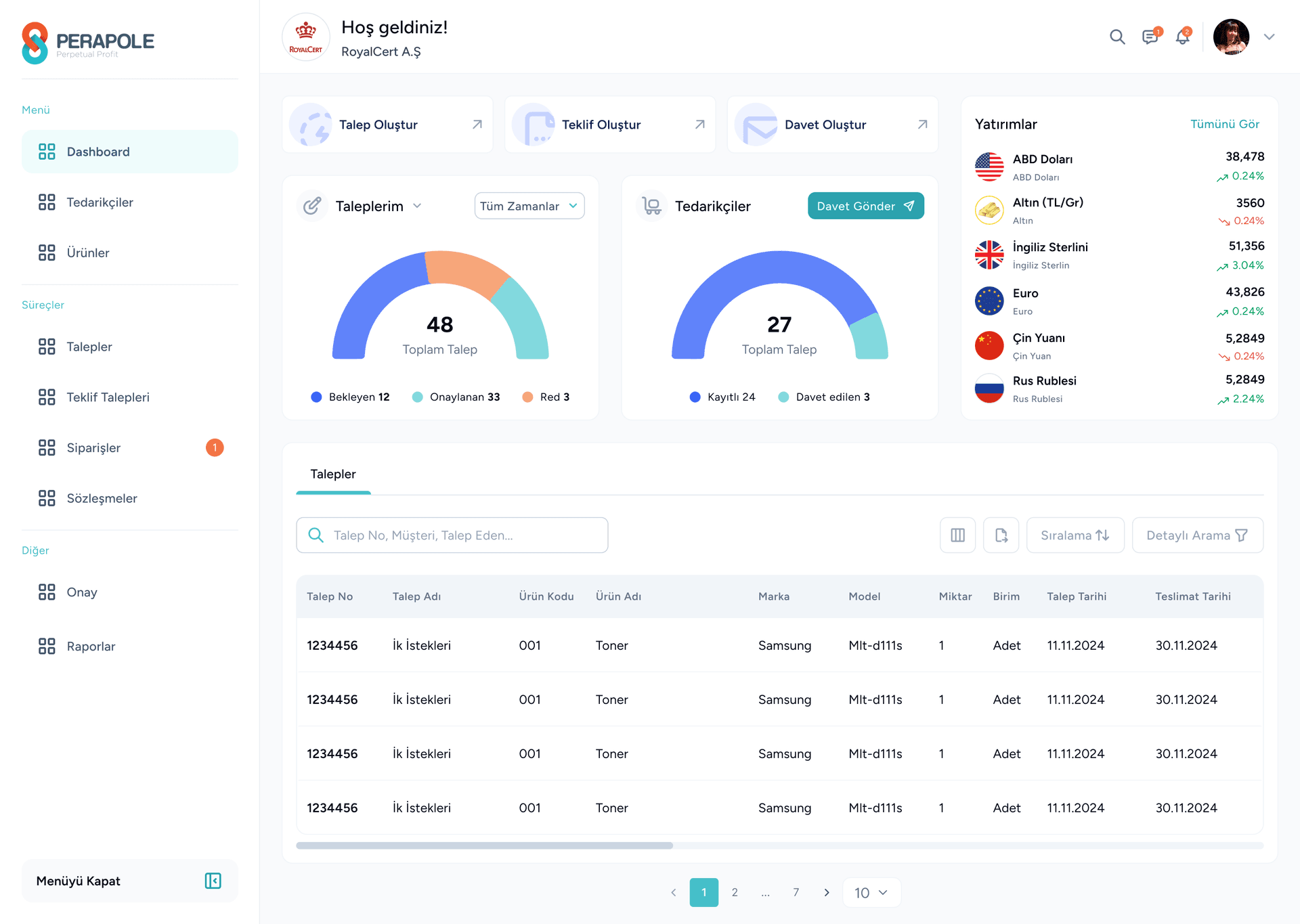Open Detaylı Arama filter button

pos(1198,535)
